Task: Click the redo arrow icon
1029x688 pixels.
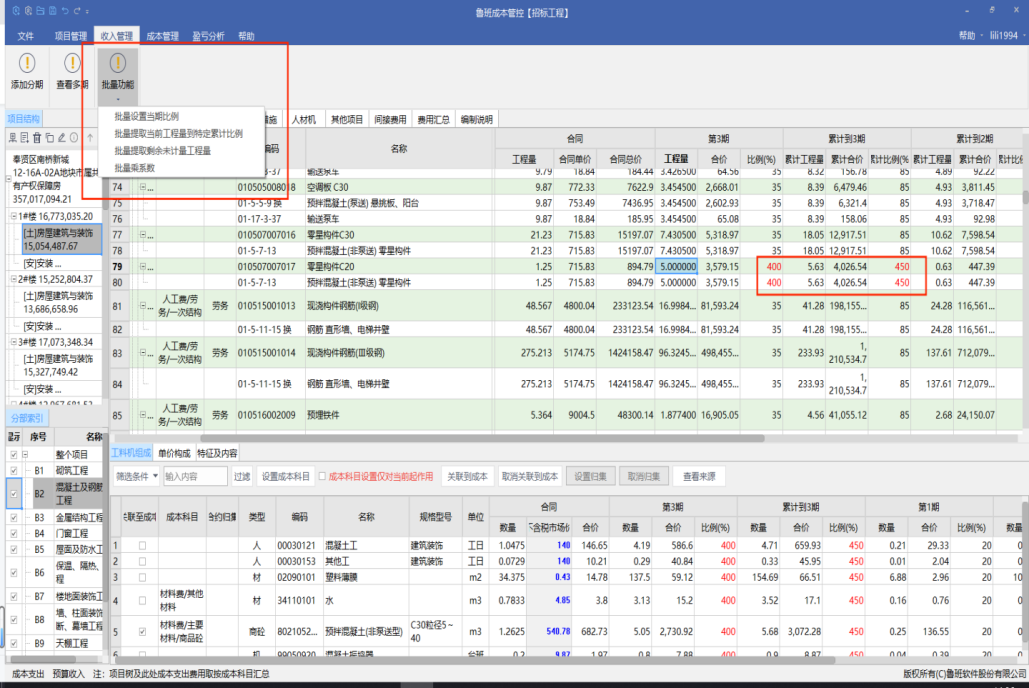Action: [77, 11]
